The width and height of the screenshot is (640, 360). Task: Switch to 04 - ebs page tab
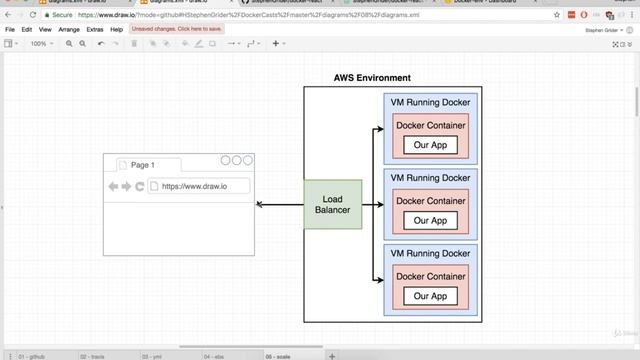tap(213, 357)
